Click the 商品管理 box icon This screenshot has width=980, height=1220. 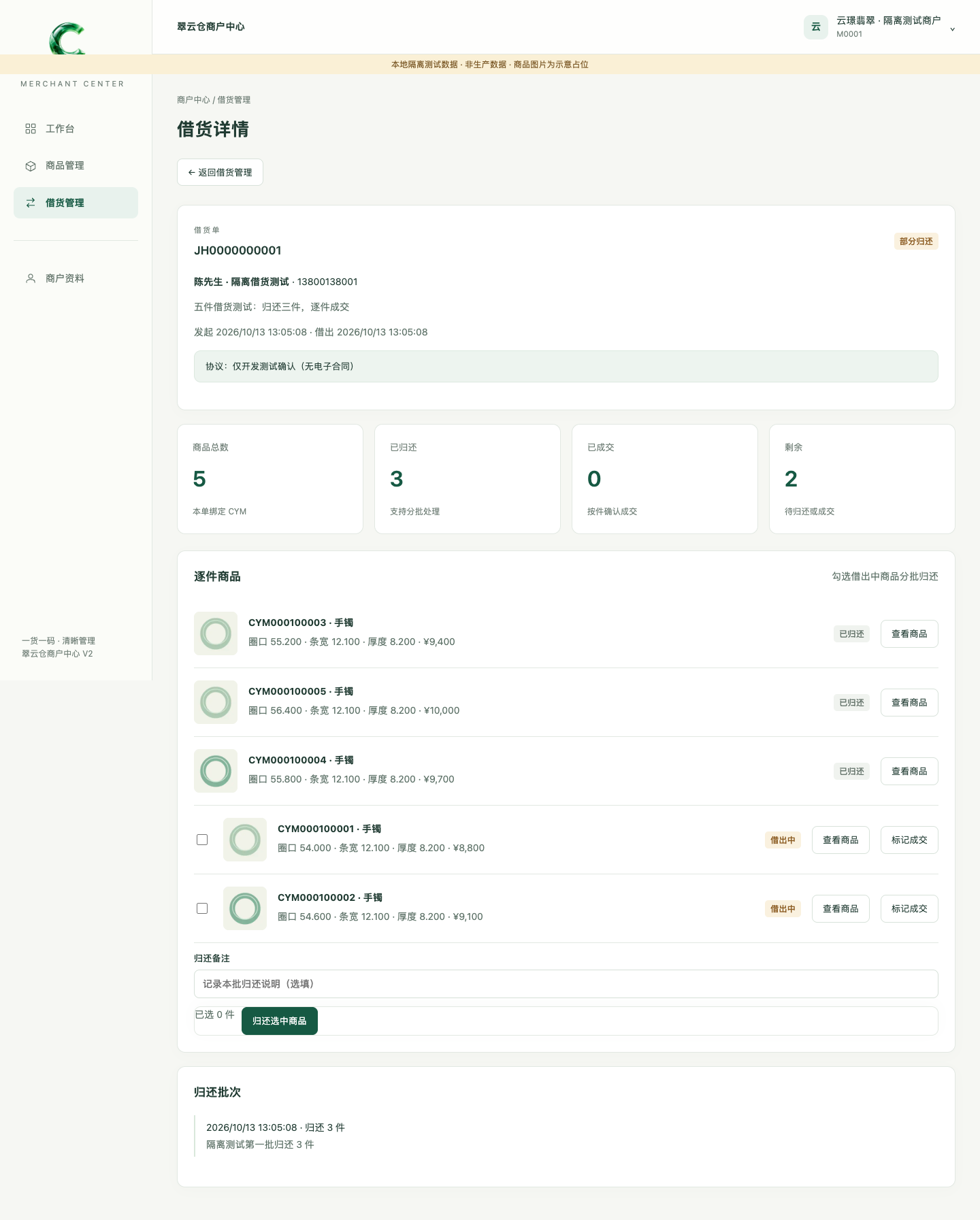31,166
